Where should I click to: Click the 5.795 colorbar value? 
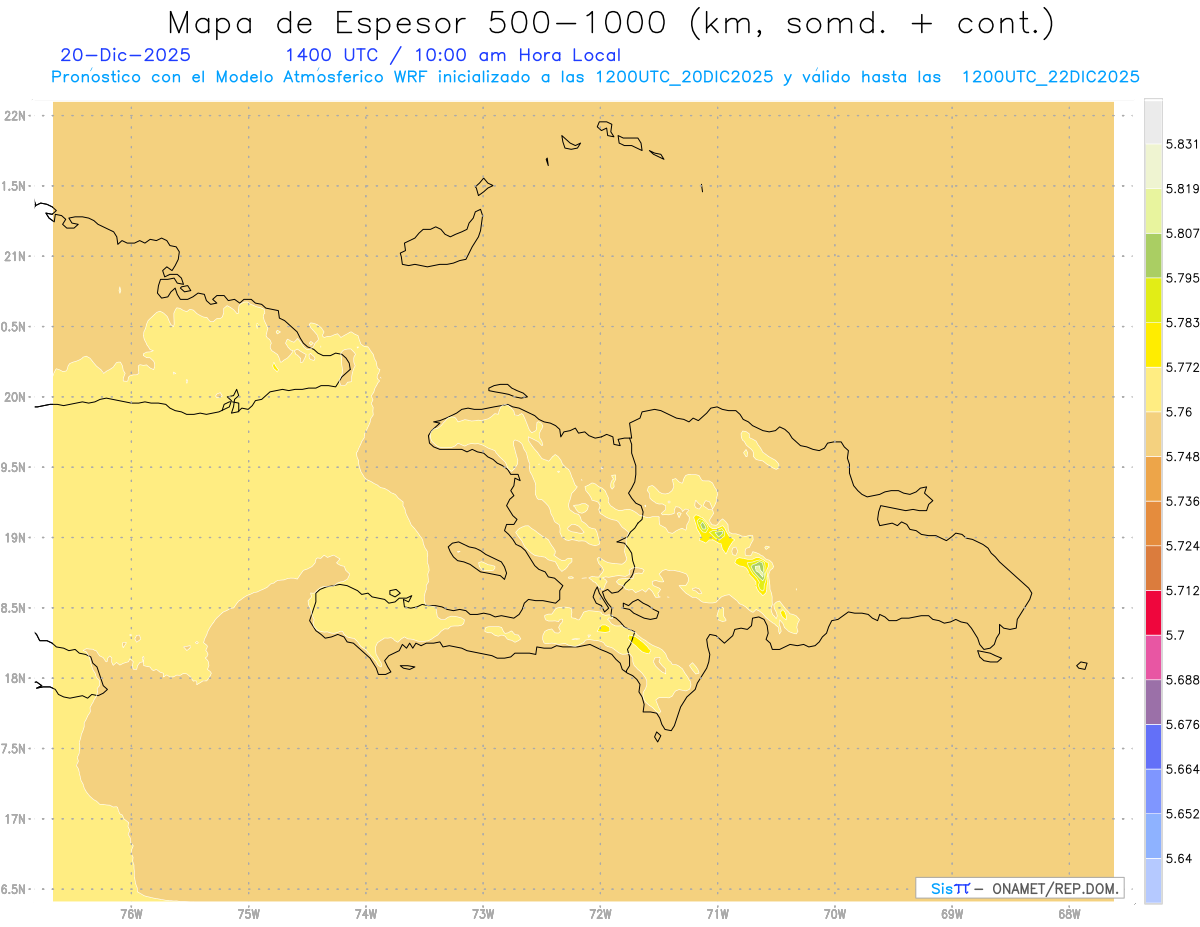tap(1182, 278)
